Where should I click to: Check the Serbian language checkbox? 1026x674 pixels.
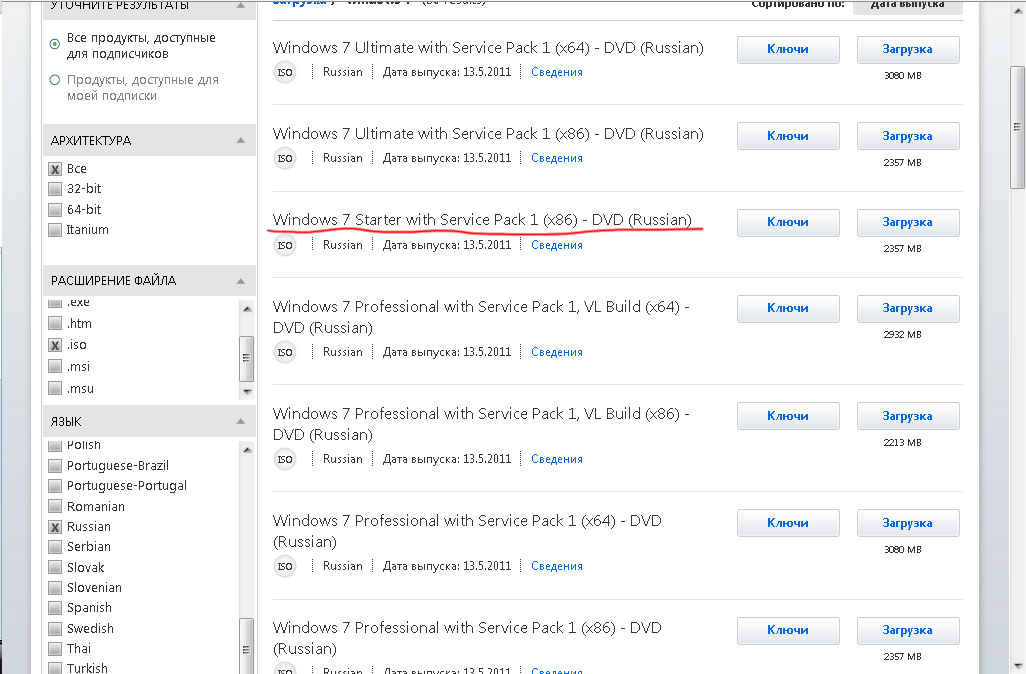[x=56, y=547]
